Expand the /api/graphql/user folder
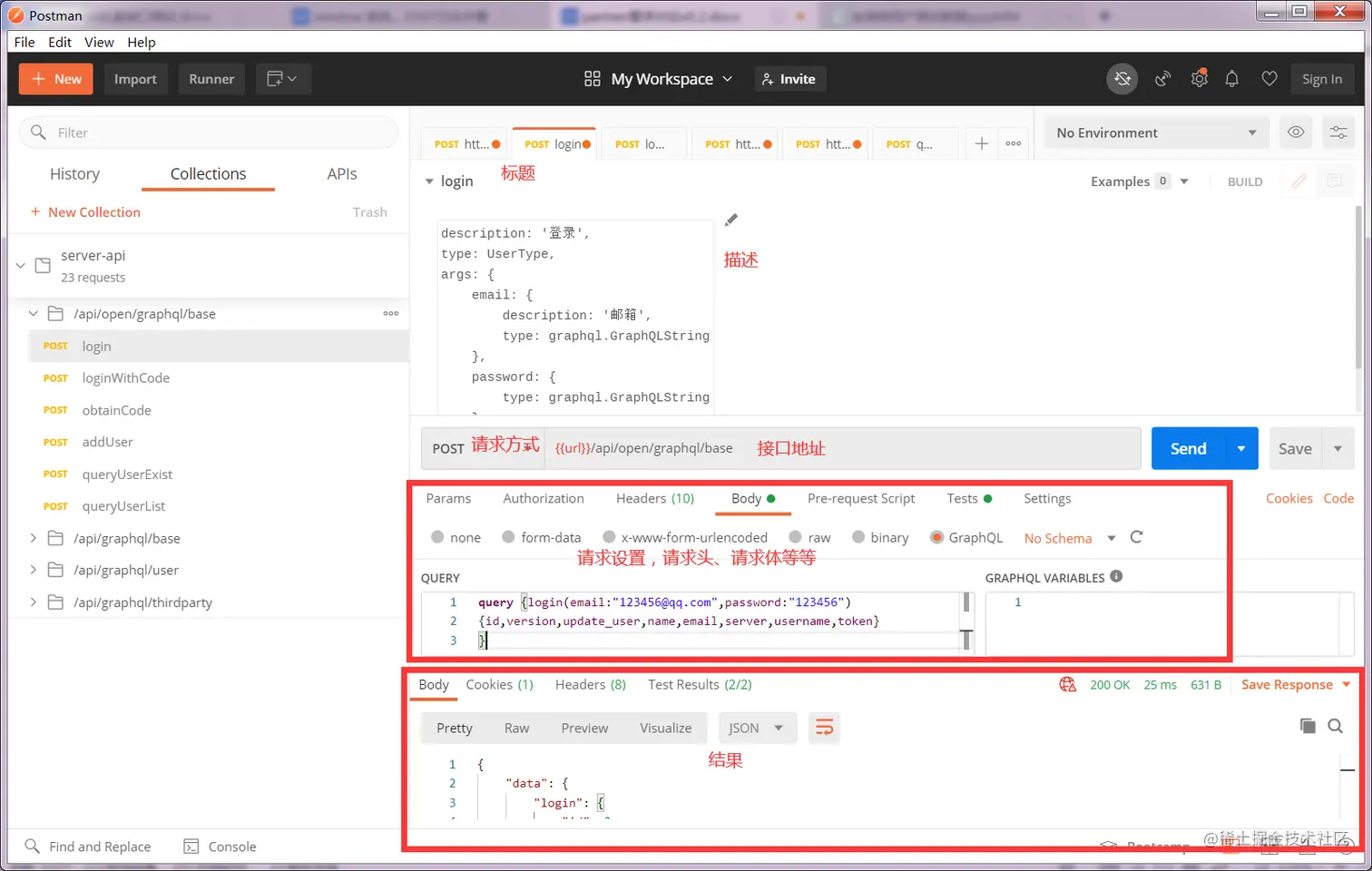The width and height of the screenshot is (1372, 871). 34,570
